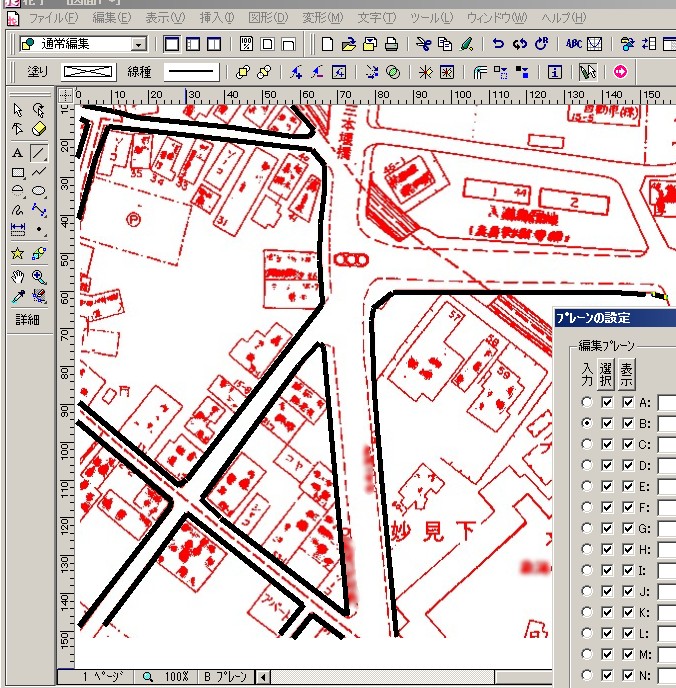Click the 詳細 button in toolbox
Screen dimensions: 676x688
point(28,319)
